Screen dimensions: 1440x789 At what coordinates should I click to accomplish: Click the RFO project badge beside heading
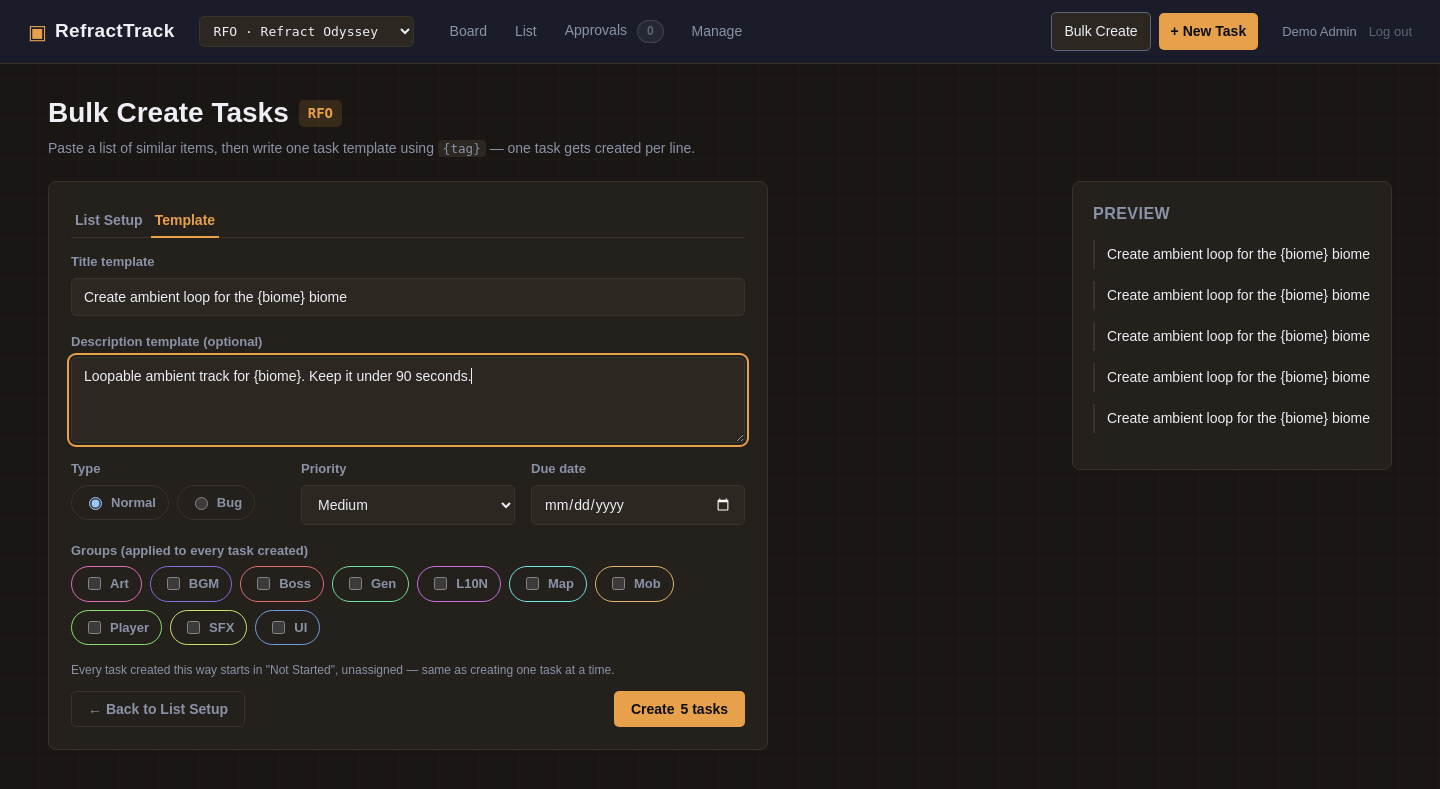[320, 113]
